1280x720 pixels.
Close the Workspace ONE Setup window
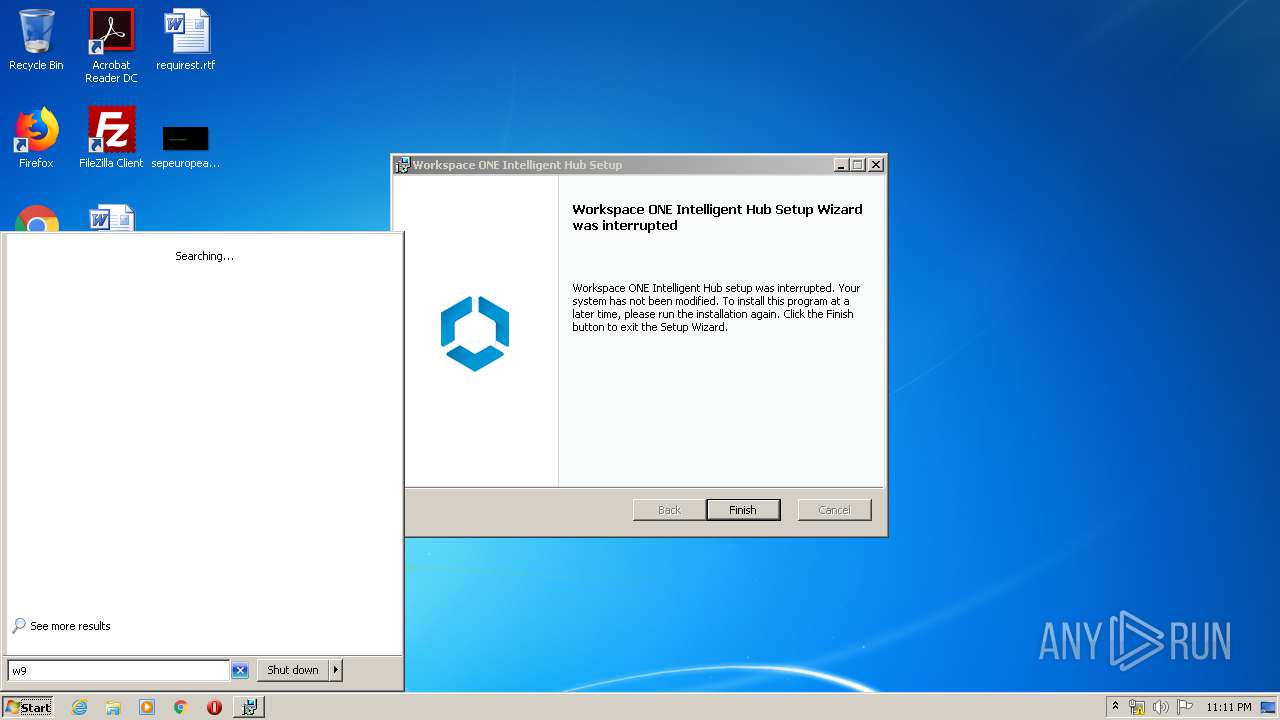[876, 165]
